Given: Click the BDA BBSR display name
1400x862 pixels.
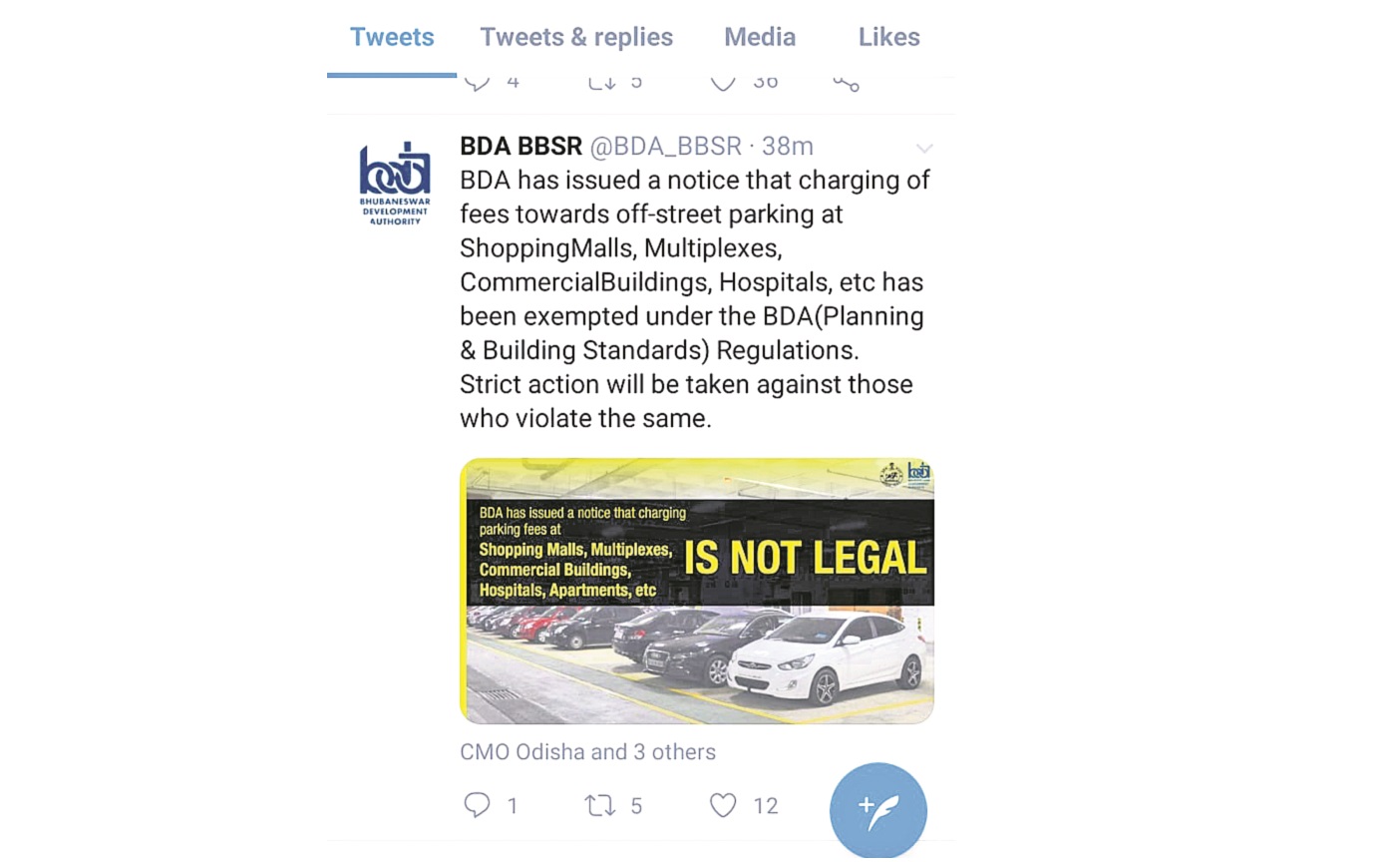Looking at the screenshot, I should (521, 147).
